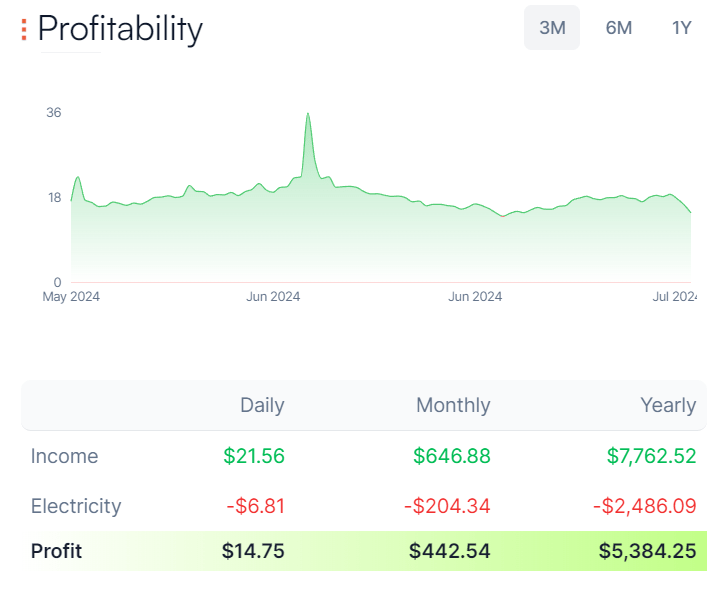Select the Daily column header
The image size is (713, 589).
pyautogui.click(x=262, y=405)
